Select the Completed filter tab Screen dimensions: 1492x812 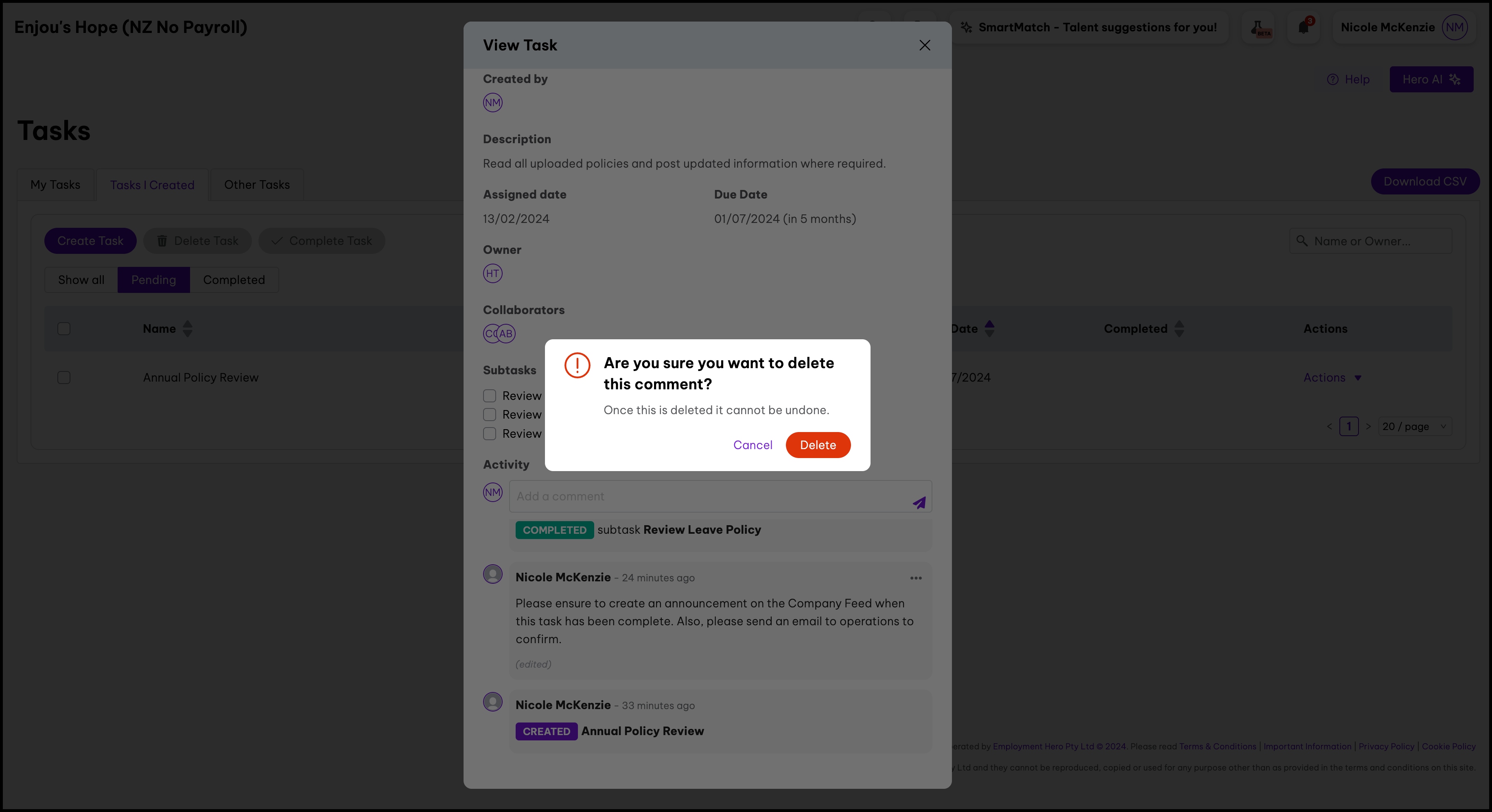click(234, 280)
